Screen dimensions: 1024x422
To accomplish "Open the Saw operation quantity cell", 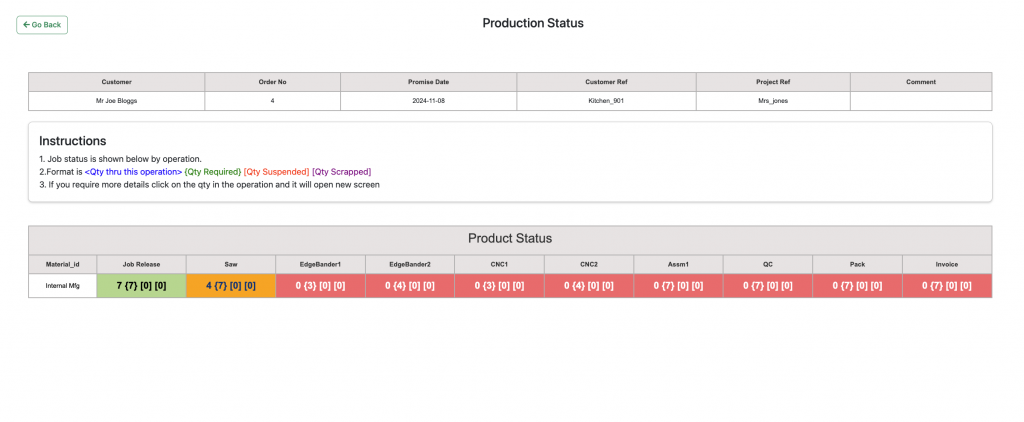I will (x=231, y=285).
